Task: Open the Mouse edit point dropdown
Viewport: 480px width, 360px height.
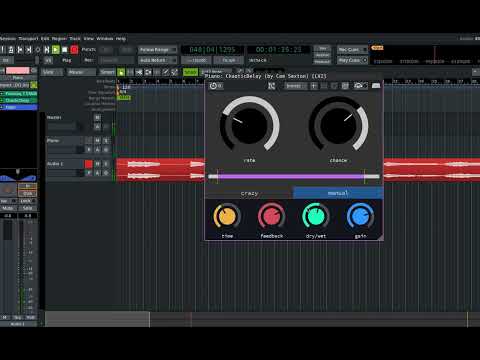Action: pos(81,72)
